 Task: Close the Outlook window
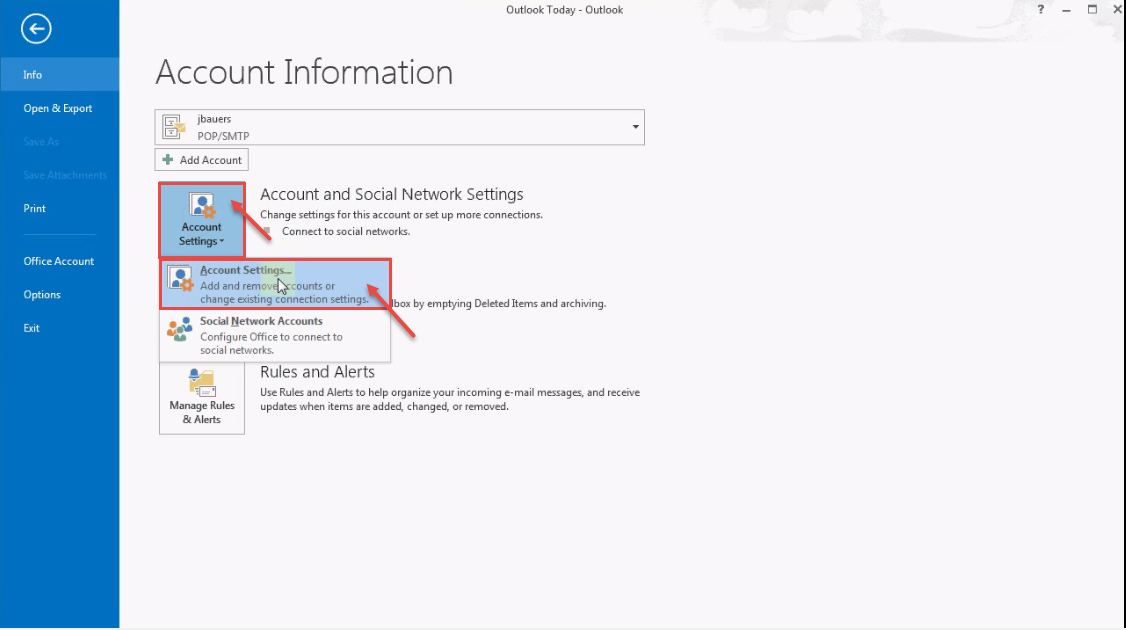tap(1117, 9)
